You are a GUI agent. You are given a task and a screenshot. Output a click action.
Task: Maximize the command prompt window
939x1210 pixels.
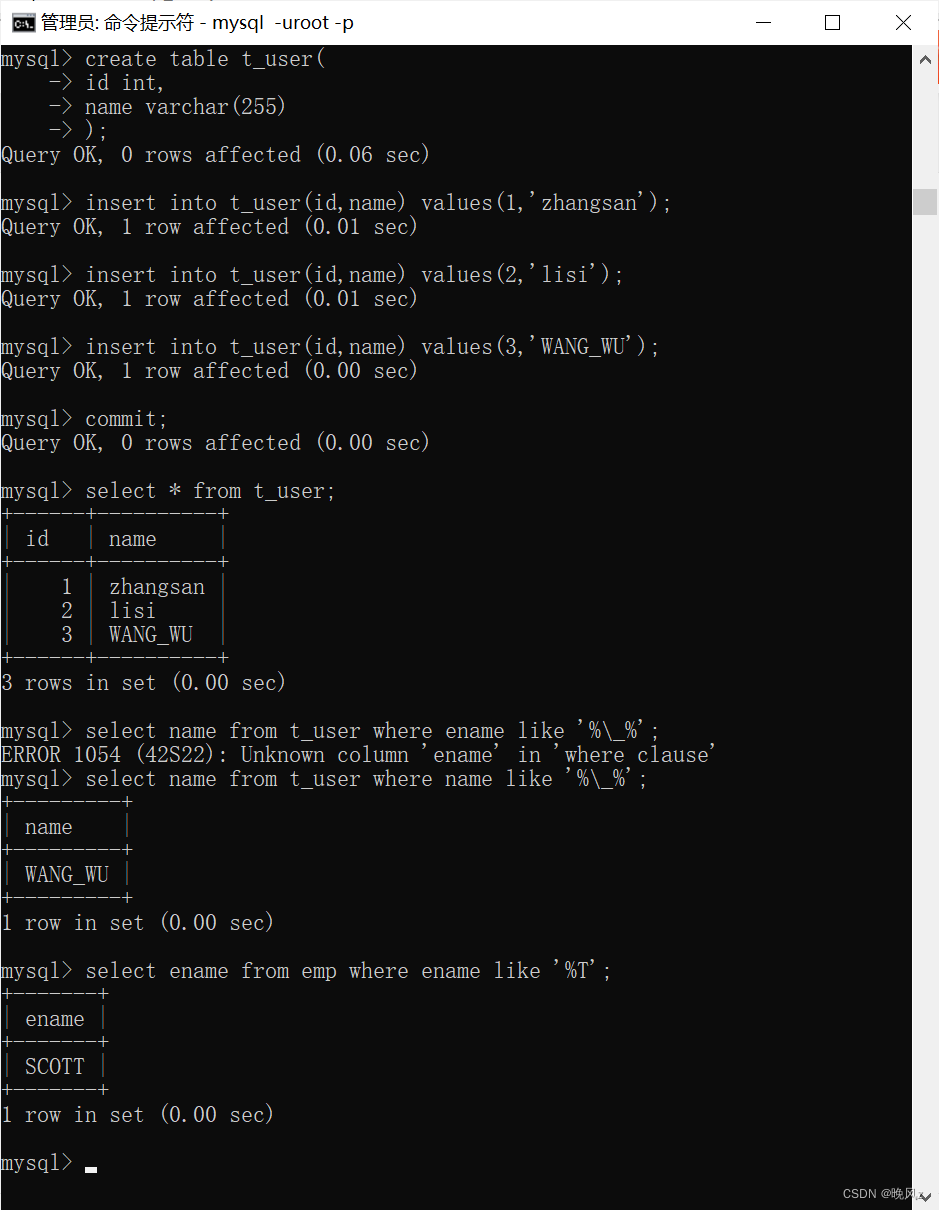pyautogui.click(x=832, y=22)
